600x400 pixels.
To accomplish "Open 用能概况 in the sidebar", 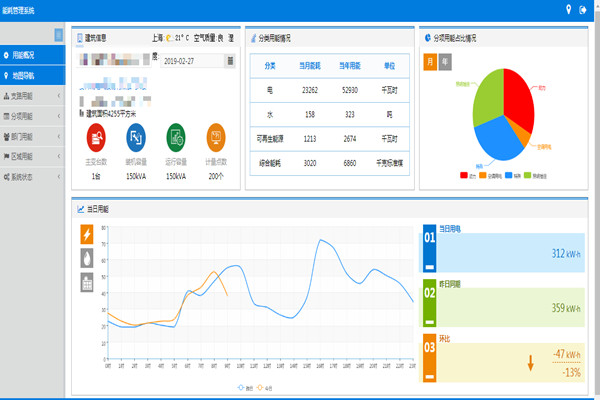I will coord(32,55).
